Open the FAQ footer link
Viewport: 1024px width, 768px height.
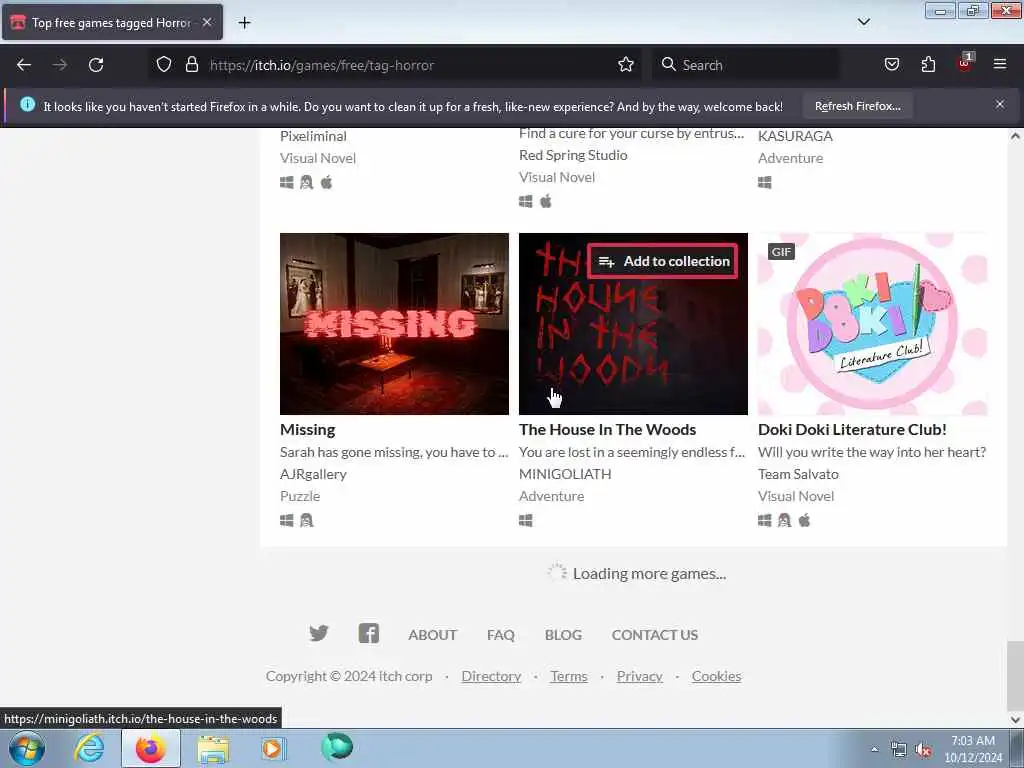point(501,635)
